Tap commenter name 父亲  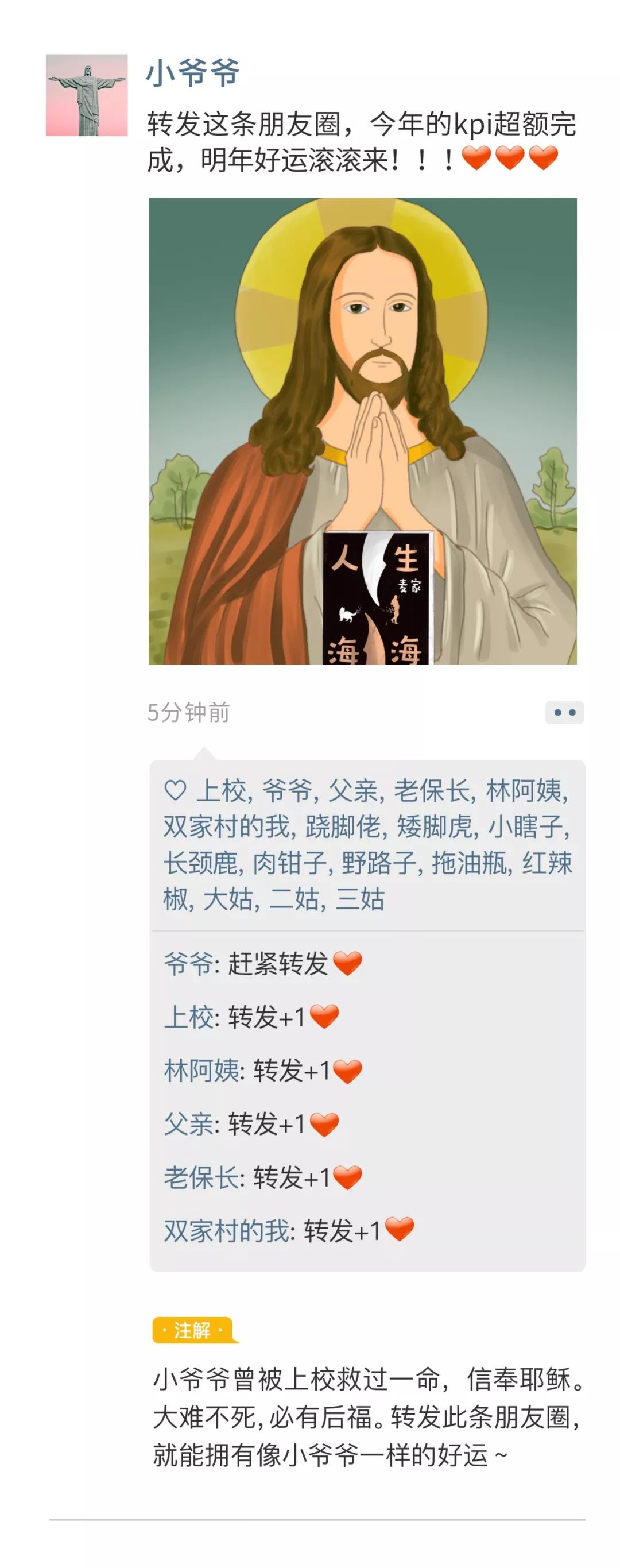(x=189, y=1123)
